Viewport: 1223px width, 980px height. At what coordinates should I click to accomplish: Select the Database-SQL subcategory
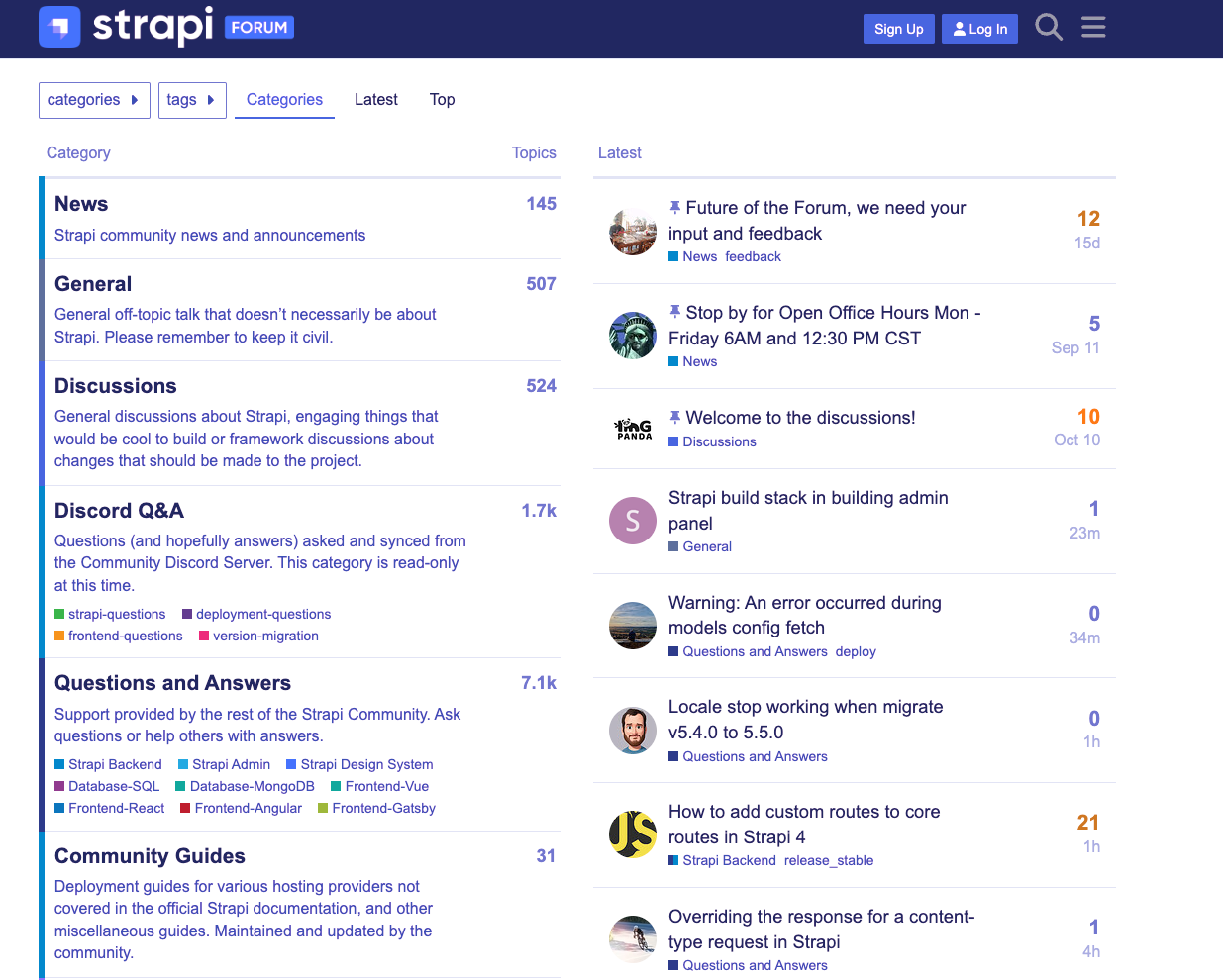click(107, 786)
